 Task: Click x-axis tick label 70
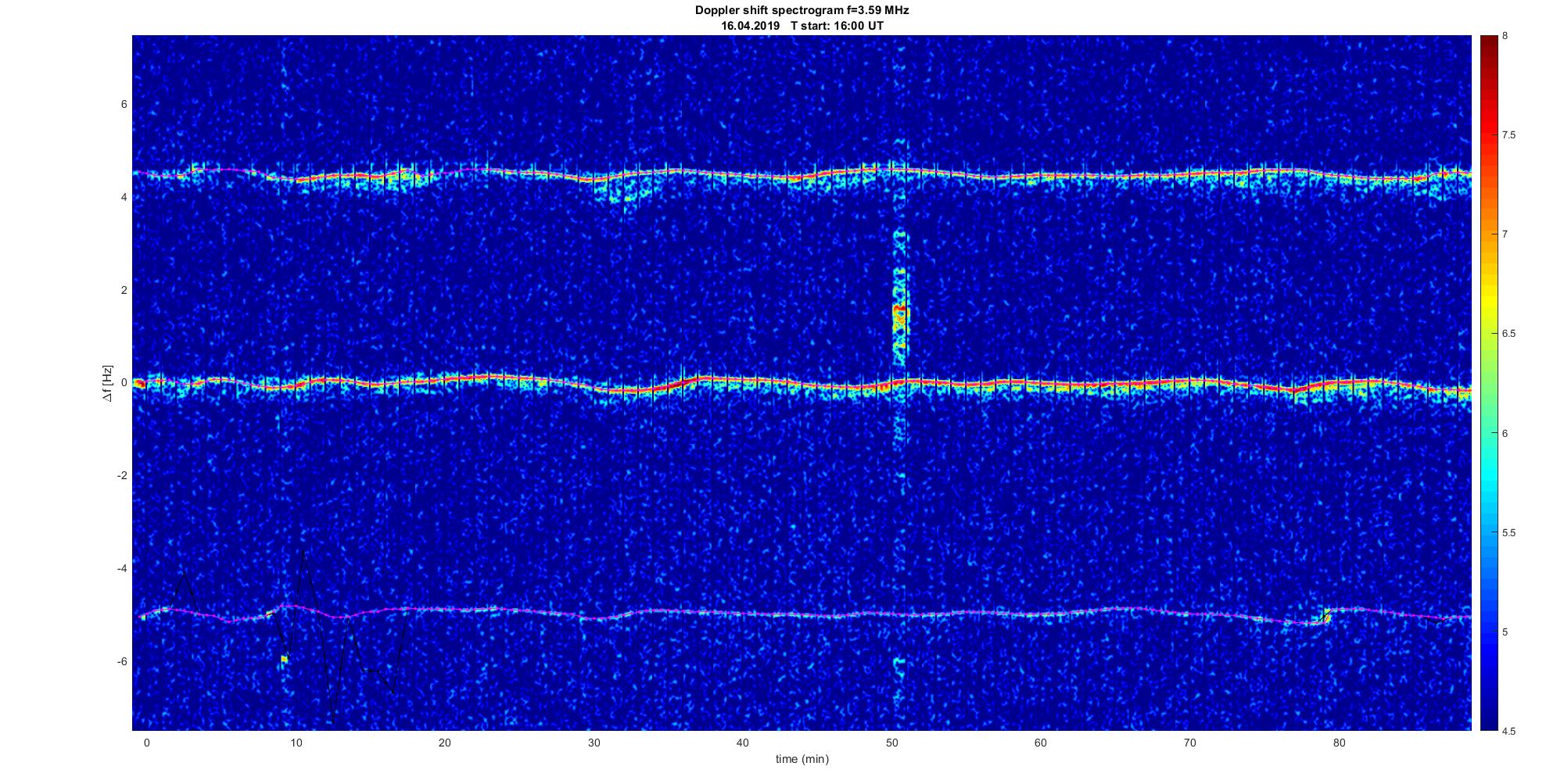coord(1190,743)
